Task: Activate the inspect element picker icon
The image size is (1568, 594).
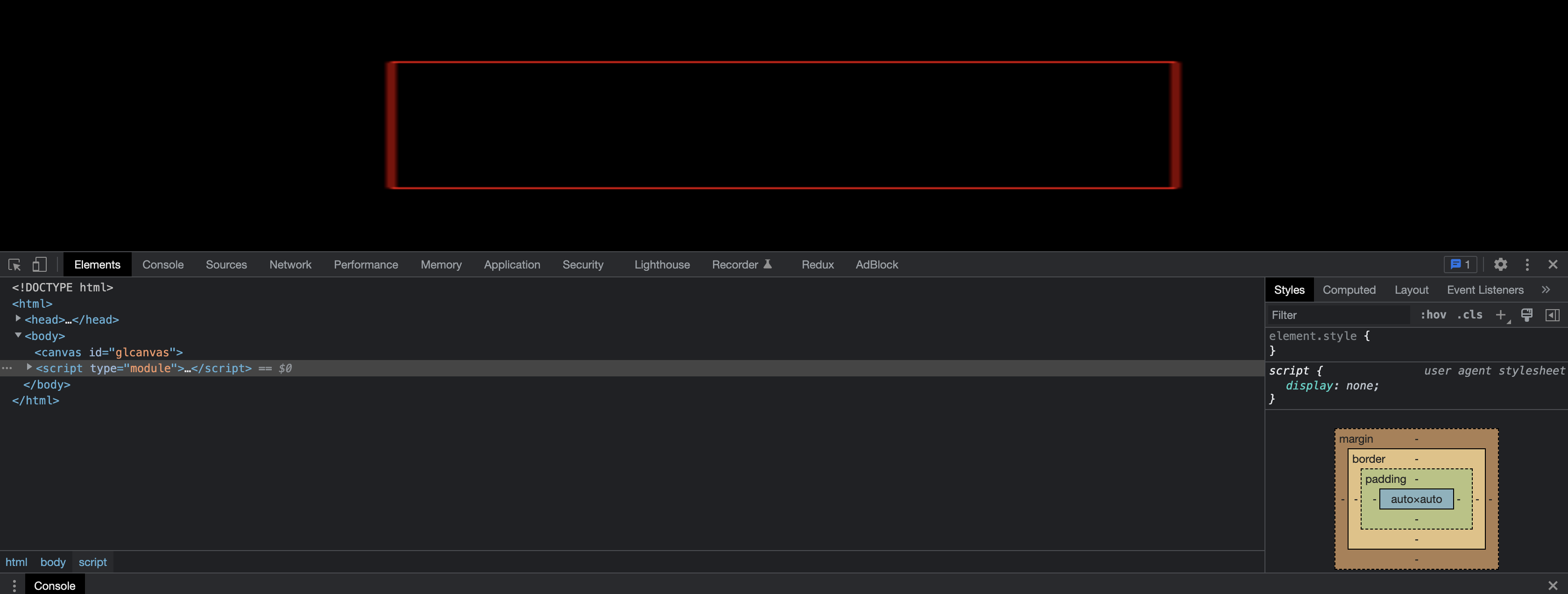Action: 14,265
